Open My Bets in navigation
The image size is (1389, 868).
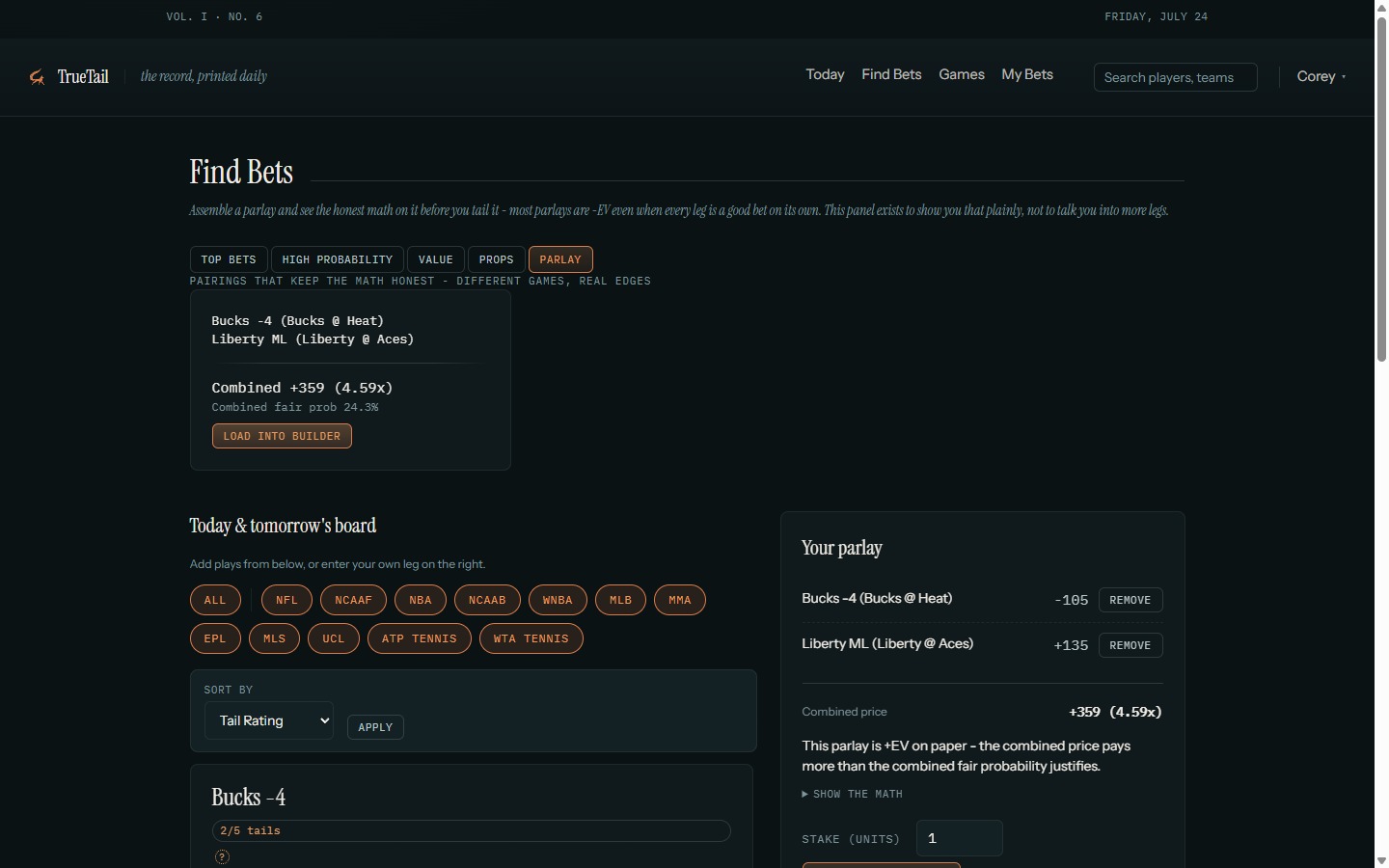tap(1027, 74)
